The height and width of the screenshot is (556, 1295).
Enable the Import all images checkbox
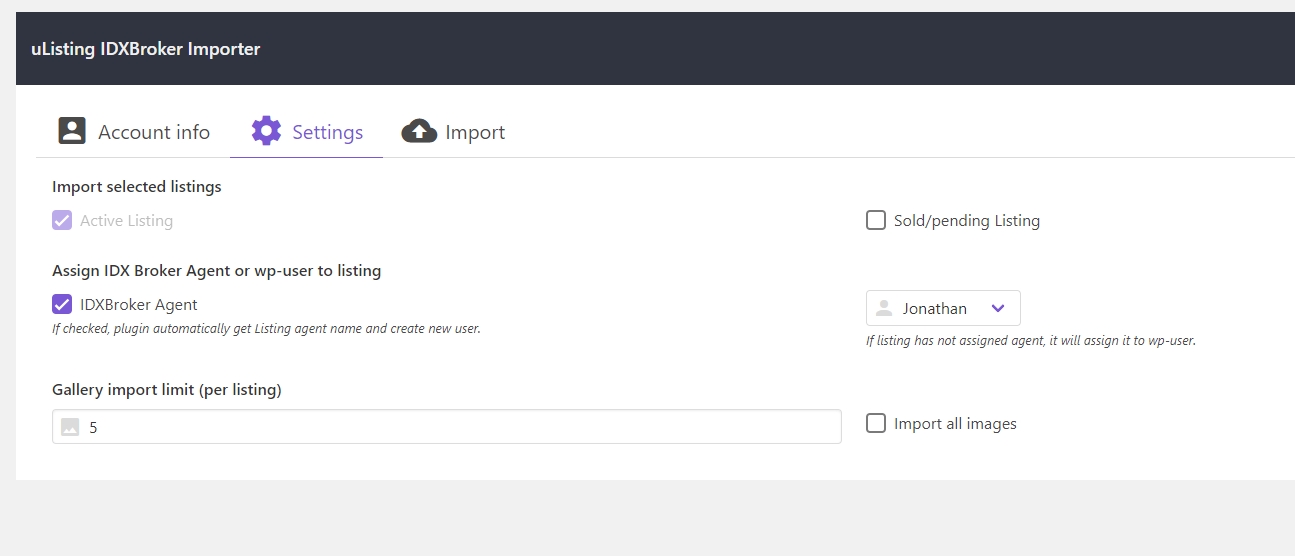tap(876, 423)
